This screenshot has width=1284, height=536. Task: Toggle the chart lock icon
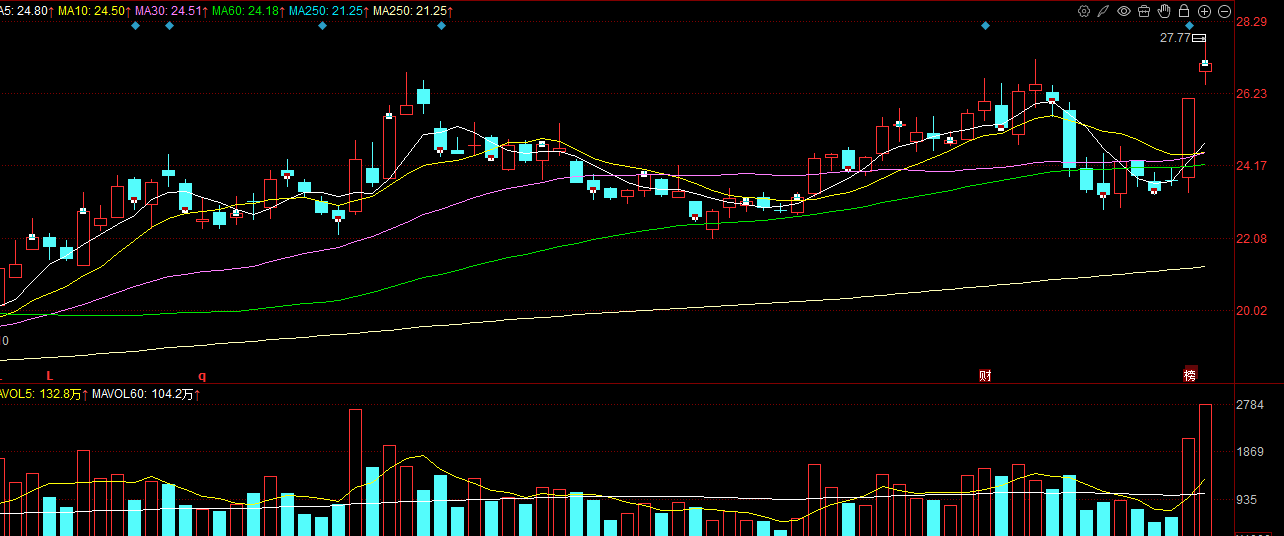coord(1184,11)
